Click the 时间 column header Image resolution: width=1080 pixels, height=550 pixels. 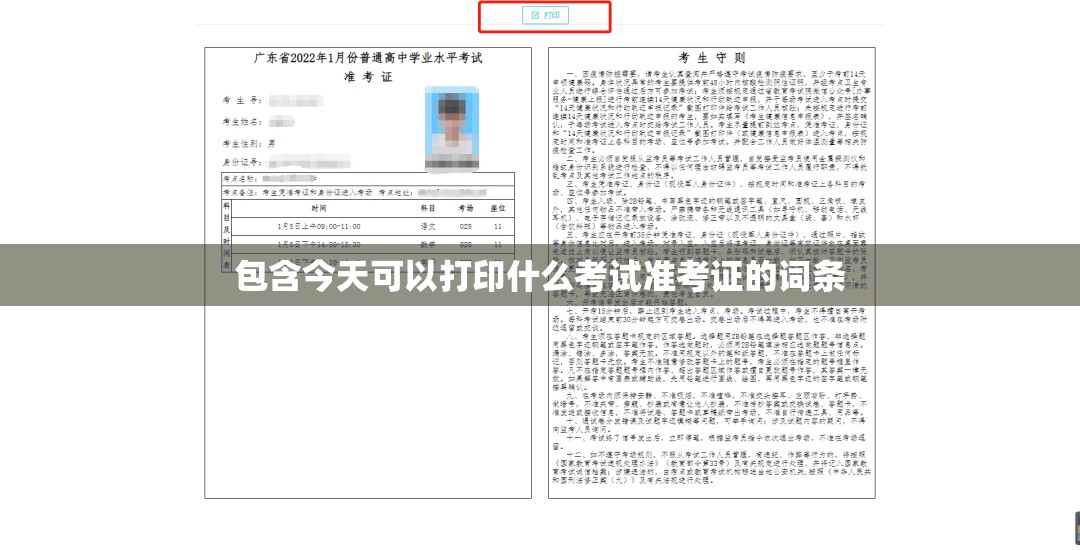tap(318, 208)
